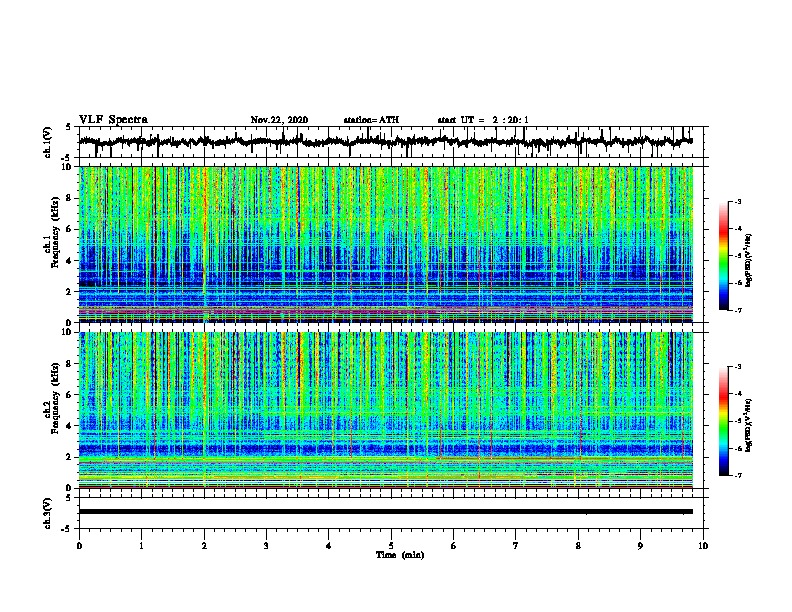The height and width of the screenshot is (612, 792).
Task: Select the ch.2 colorbar "log(PSD)" unit label
Action: coord(749,425)
